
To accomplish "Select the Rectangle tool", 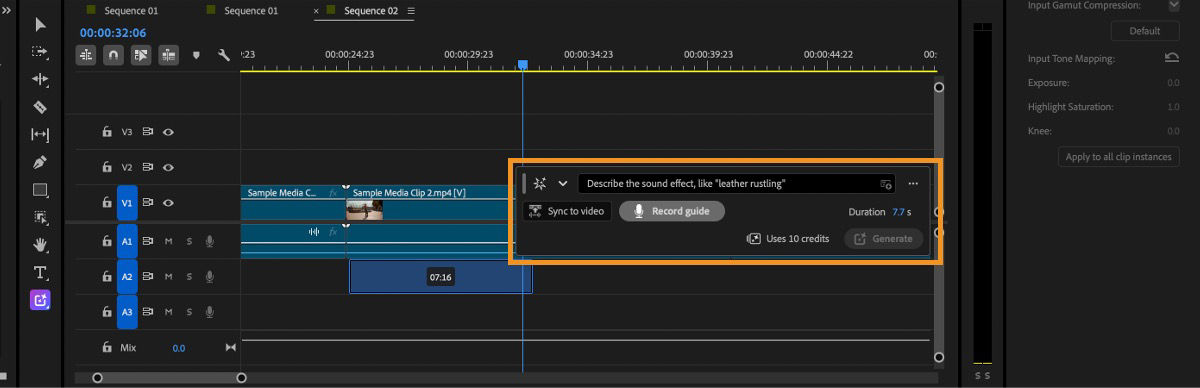I will pos(40,190).
